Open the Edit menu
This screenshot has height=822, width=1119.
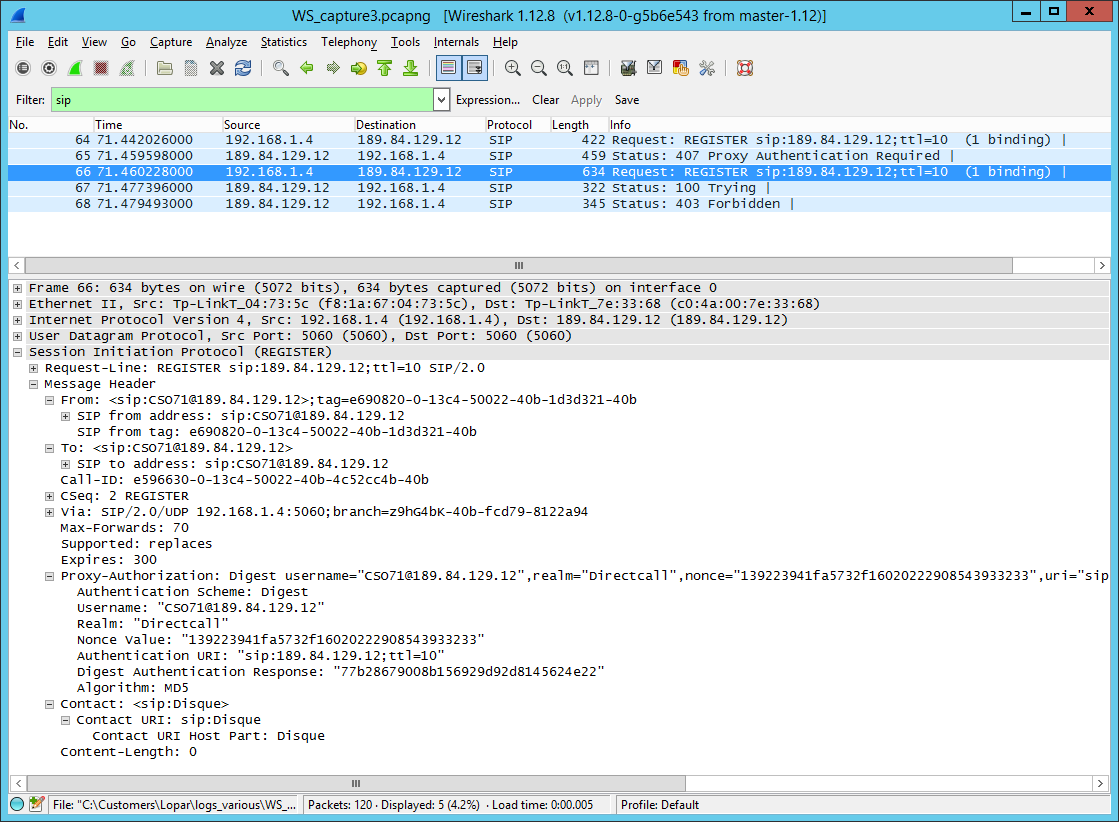(58, 42)
